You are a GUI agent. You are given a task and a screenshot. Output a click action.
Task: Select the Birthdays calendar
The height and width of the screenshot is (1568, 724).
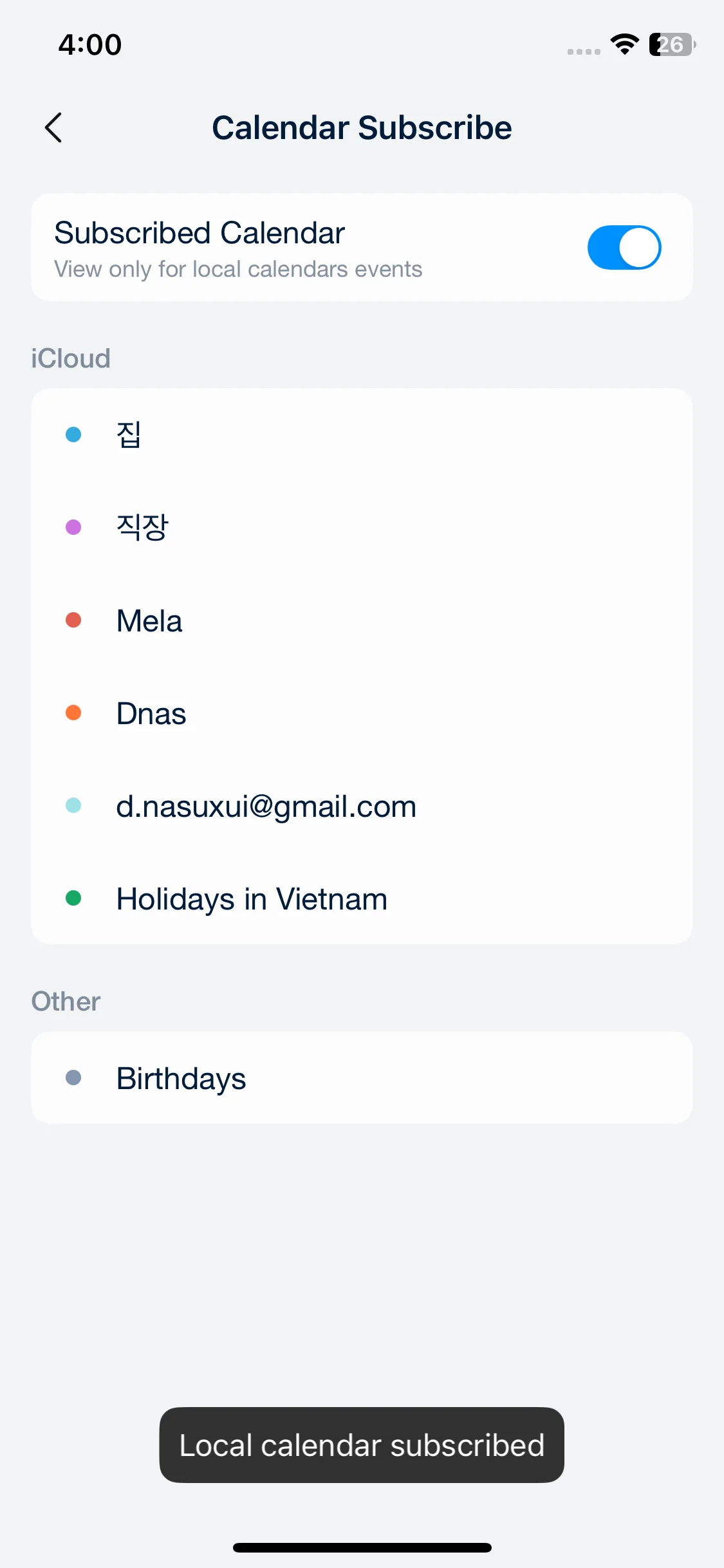362,1078
